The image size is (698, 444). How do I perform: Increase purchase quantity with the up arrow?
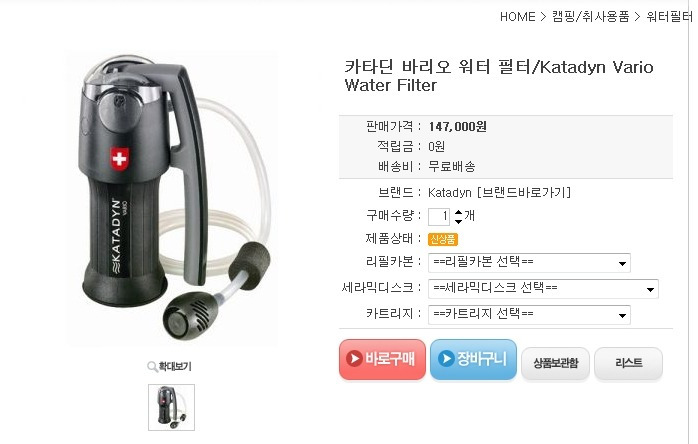coord(459,212)
